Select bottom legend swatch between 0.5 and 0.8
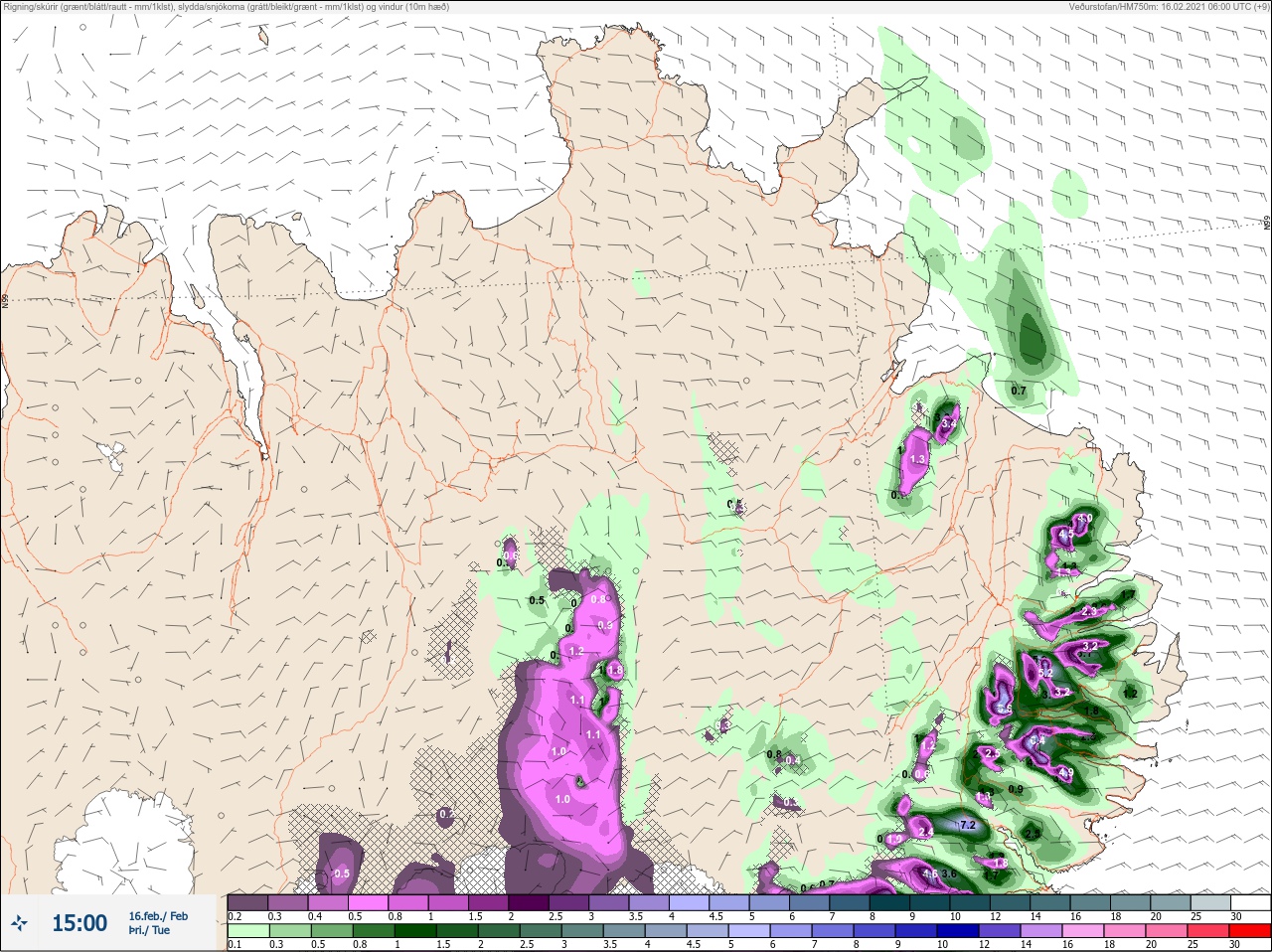The image size is (1272, 952). (332, 931)
